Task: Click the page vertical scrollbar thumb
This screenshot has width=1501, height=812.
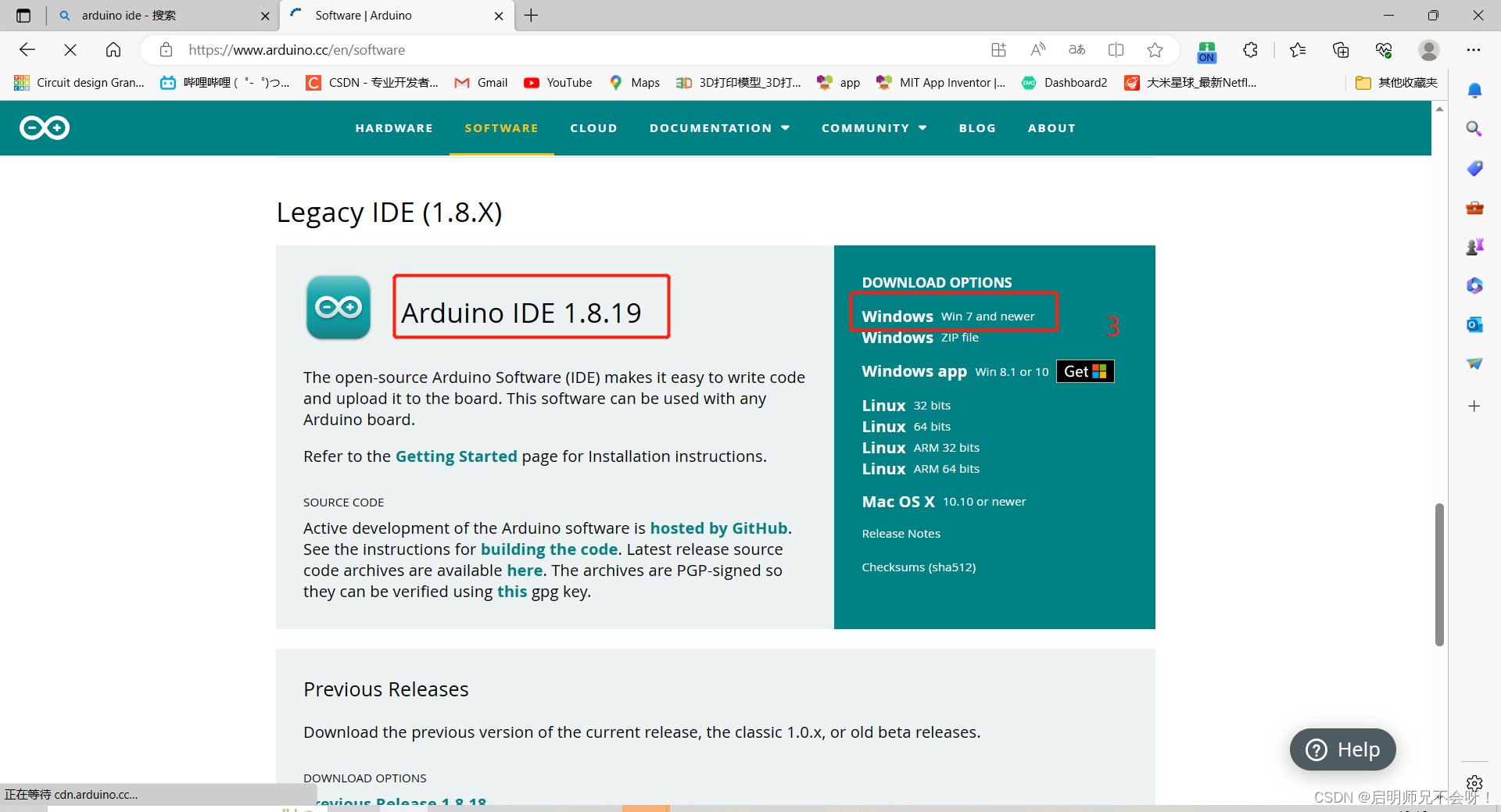Action: (1439, 574)
